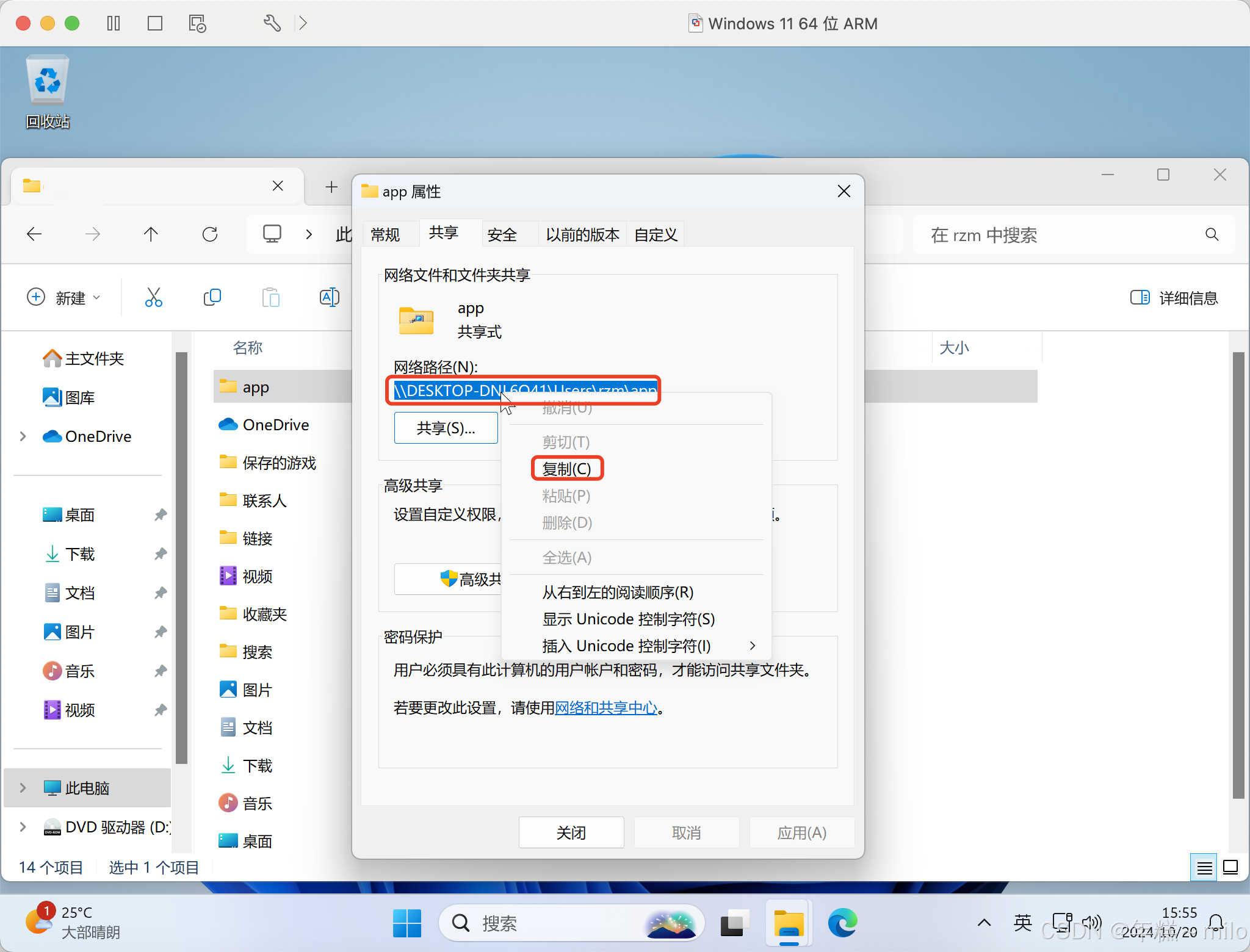
Task: Select the details list view mode
Action: 1204,867
